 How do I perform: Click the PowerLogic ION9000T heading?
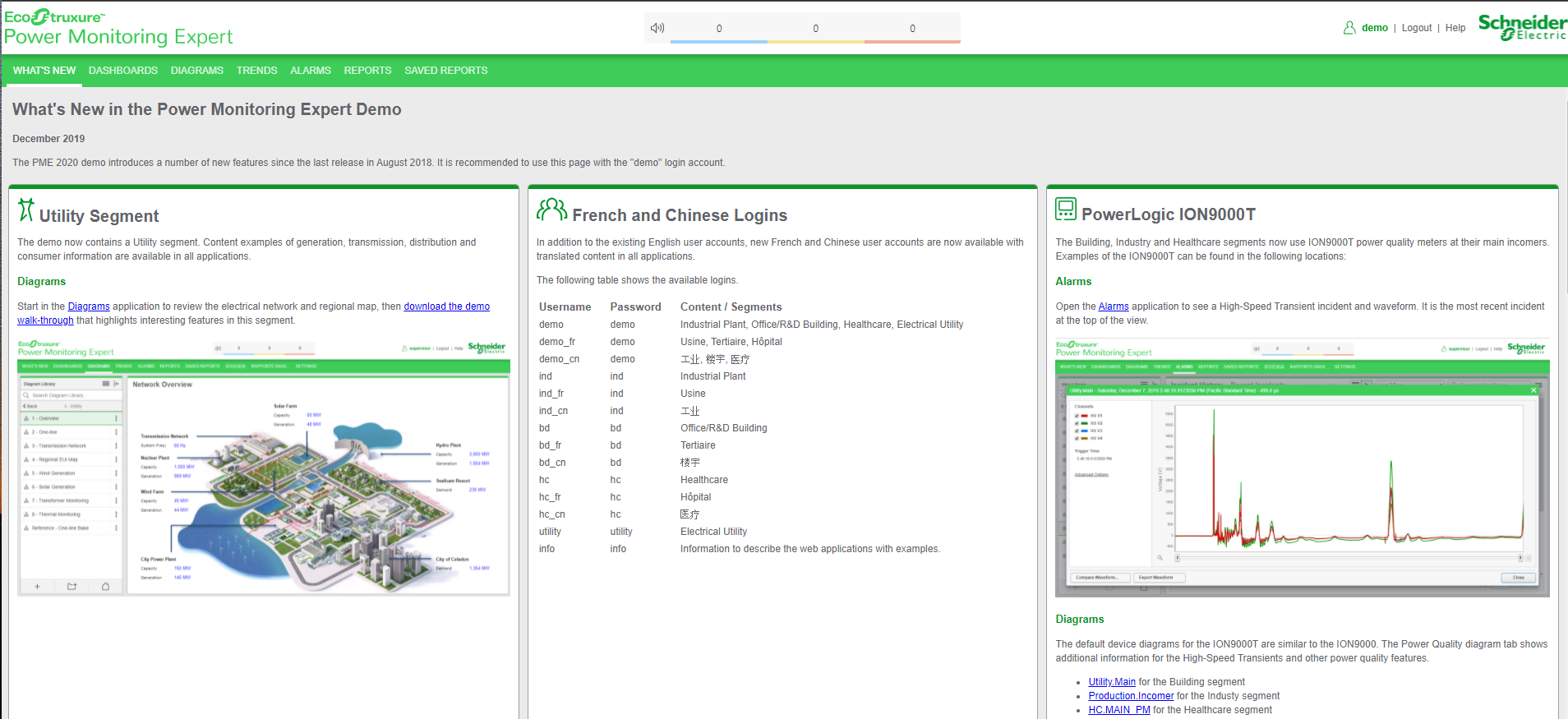click(1168, 214)
